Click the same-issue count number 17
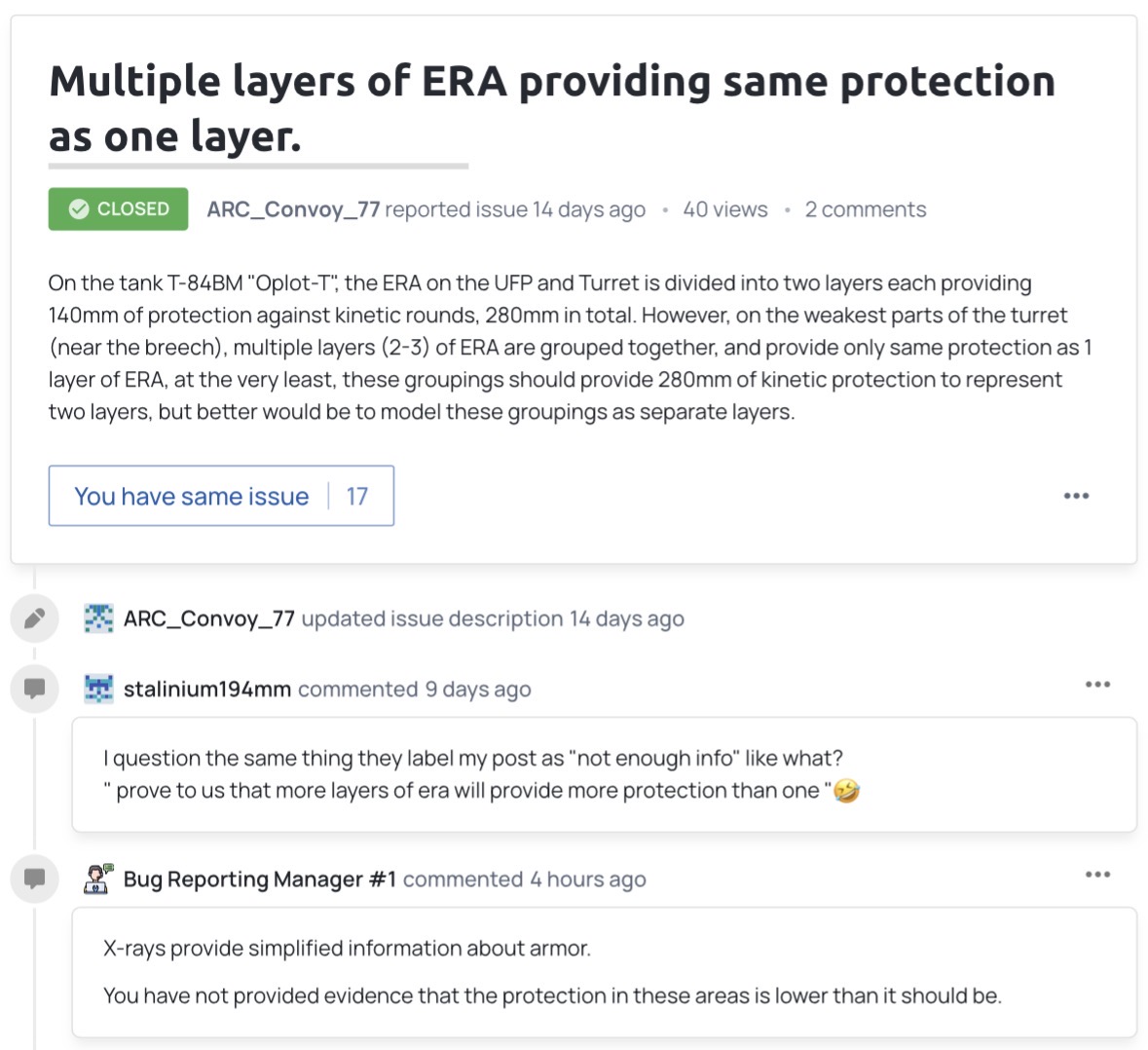This screenshot has width=1148, height=1050. (357, 497)
